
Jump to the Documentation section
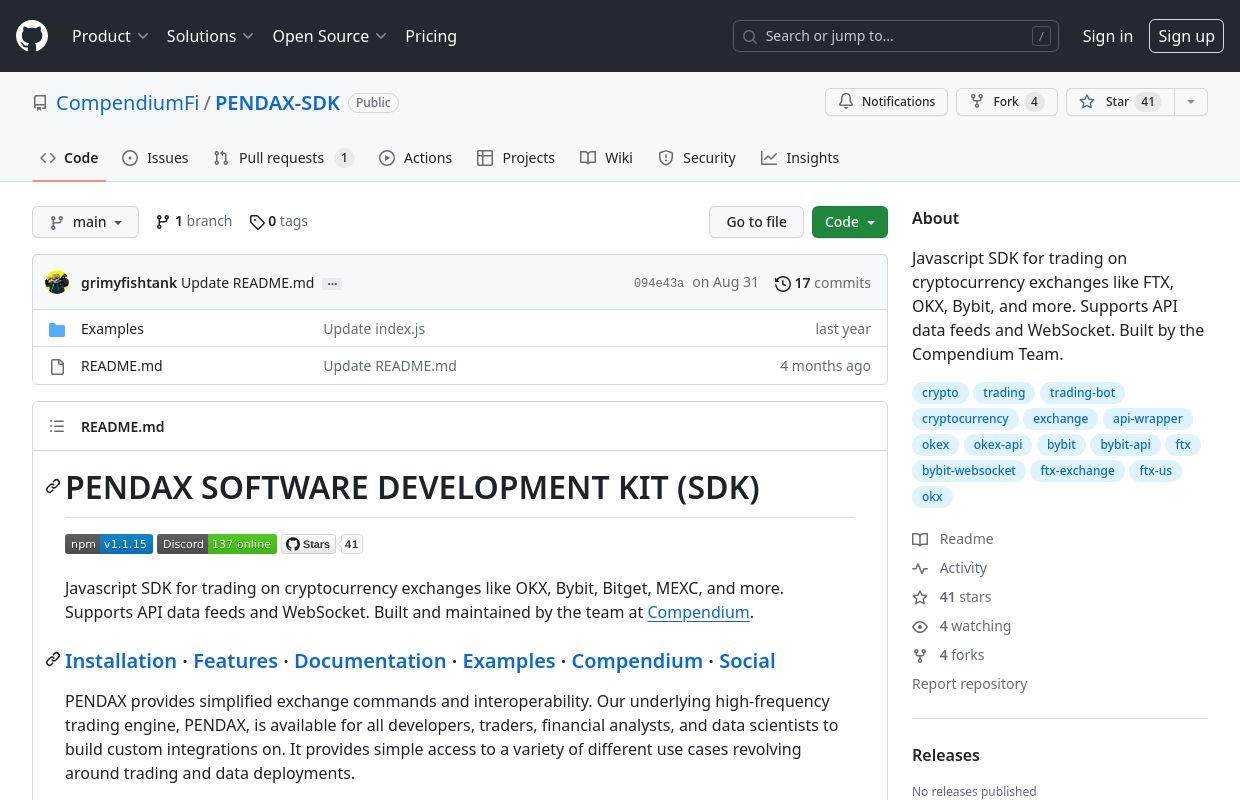tap(370, 661)
